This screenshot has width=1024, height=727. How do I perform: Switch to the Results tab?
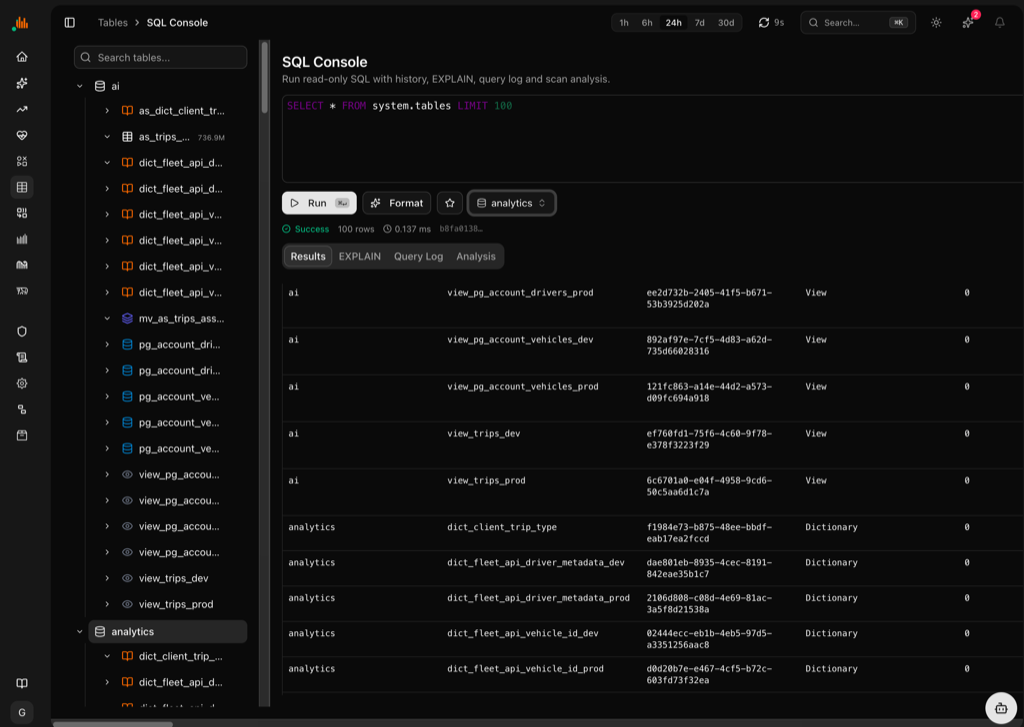click(308, 257)
